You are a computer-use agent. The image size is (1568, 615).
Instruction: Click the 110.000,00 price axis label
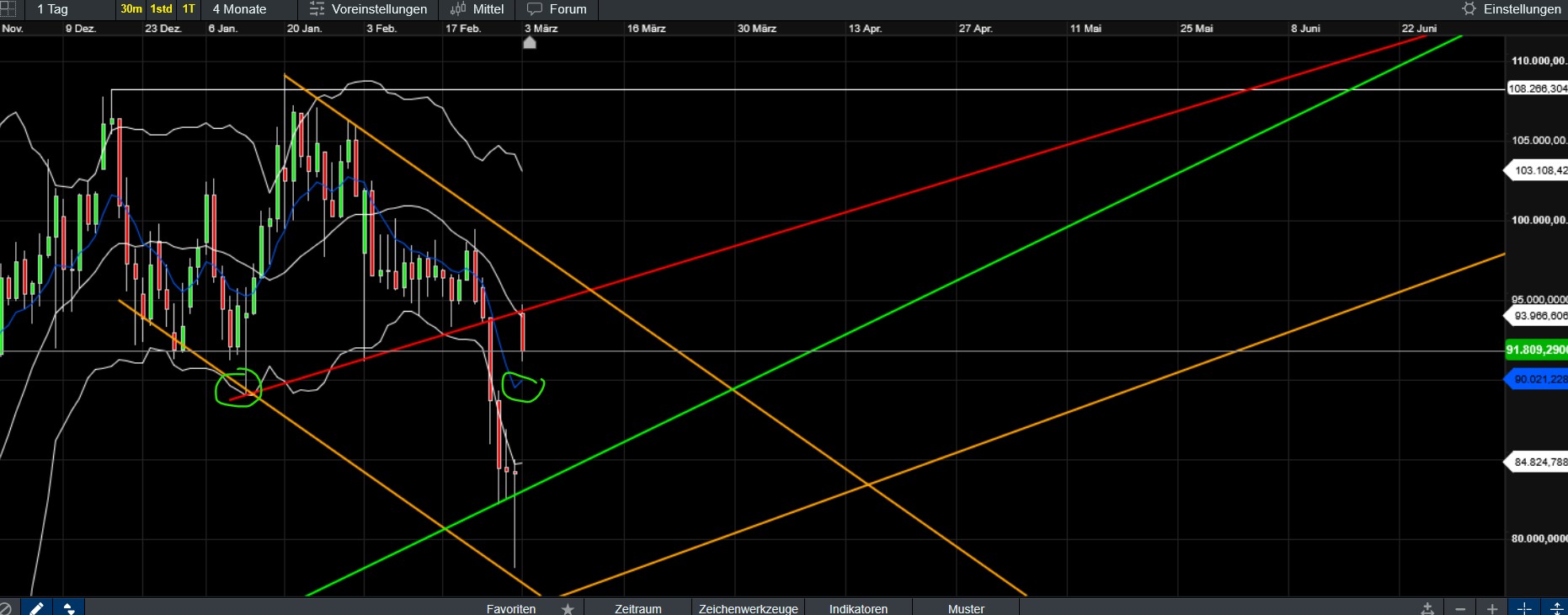click(1539, 61)
